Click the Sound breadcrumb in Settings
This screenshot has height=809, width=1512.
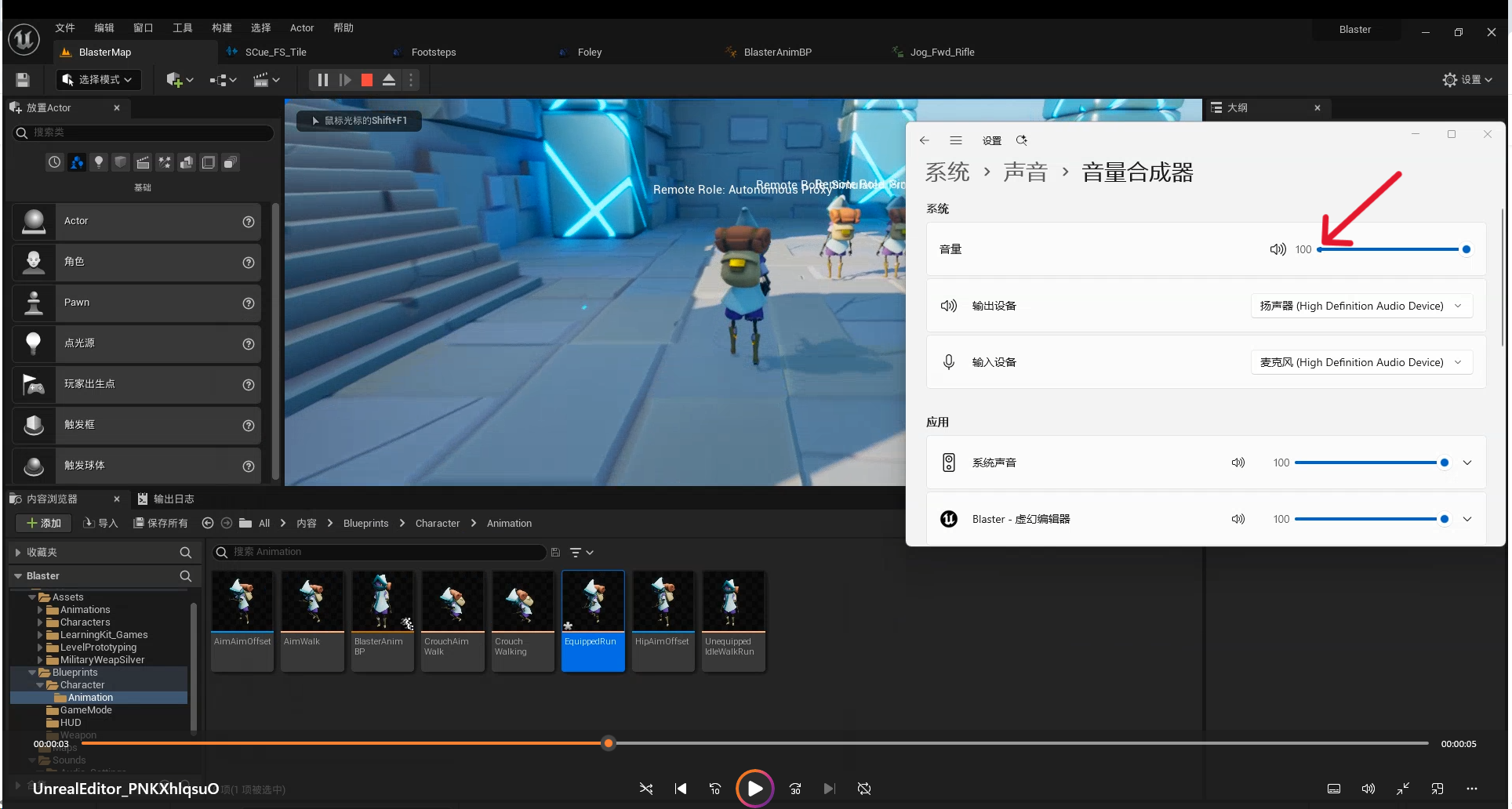[x=1025, y=172]
